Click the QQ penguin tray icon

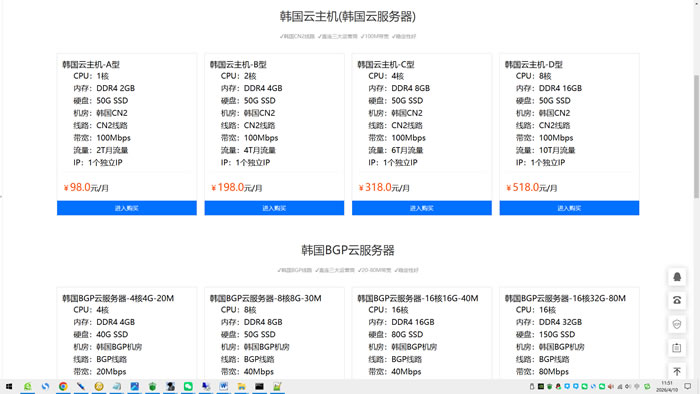point(558,386)
